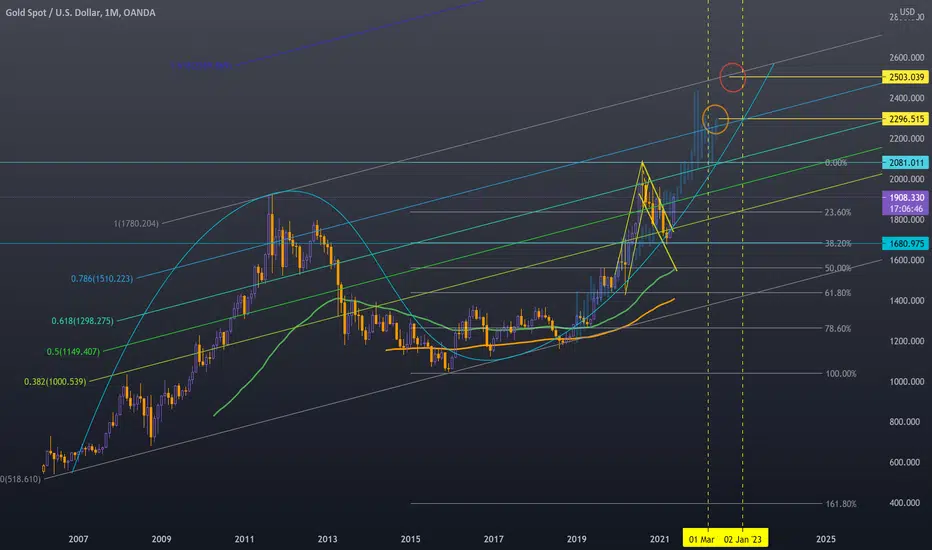Click the orange circle target marker
932x550 pixels.
click(715, 119)
